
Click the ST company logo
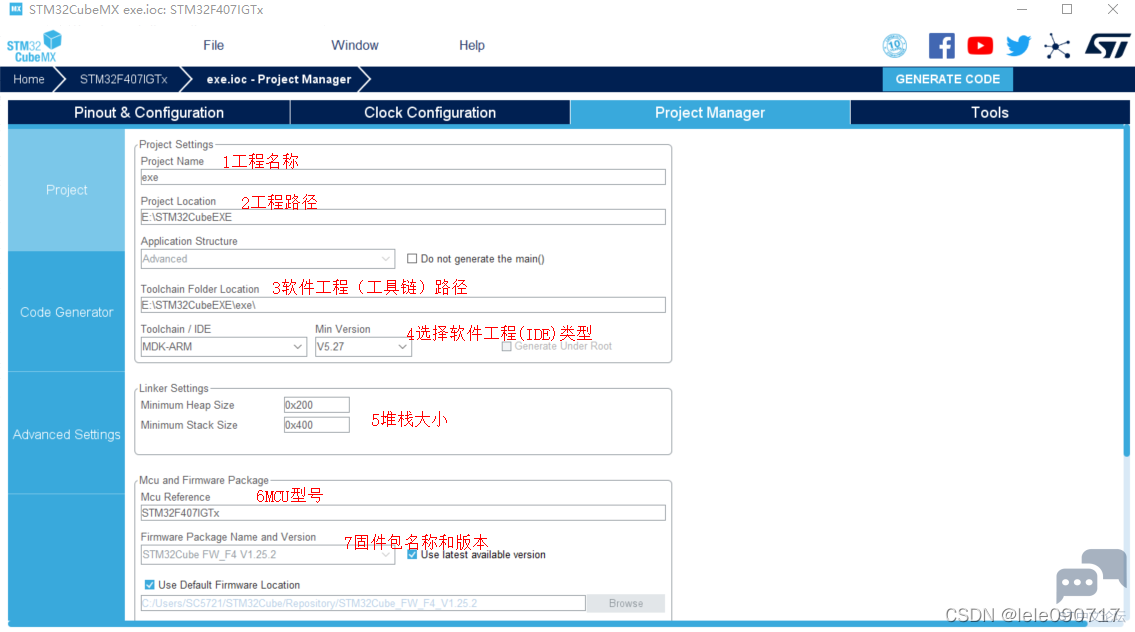point(1107,46)
